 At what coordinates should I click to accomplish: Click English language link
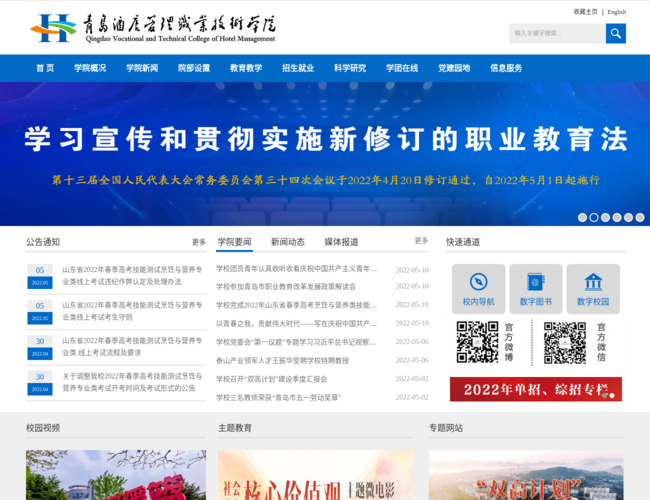click(x=616, y=12)
